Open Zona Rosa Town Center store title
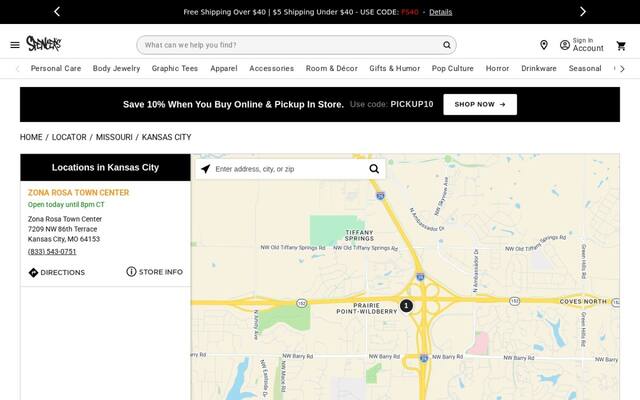The height and width of the screenshot is (400, 640). coord(78,193)
